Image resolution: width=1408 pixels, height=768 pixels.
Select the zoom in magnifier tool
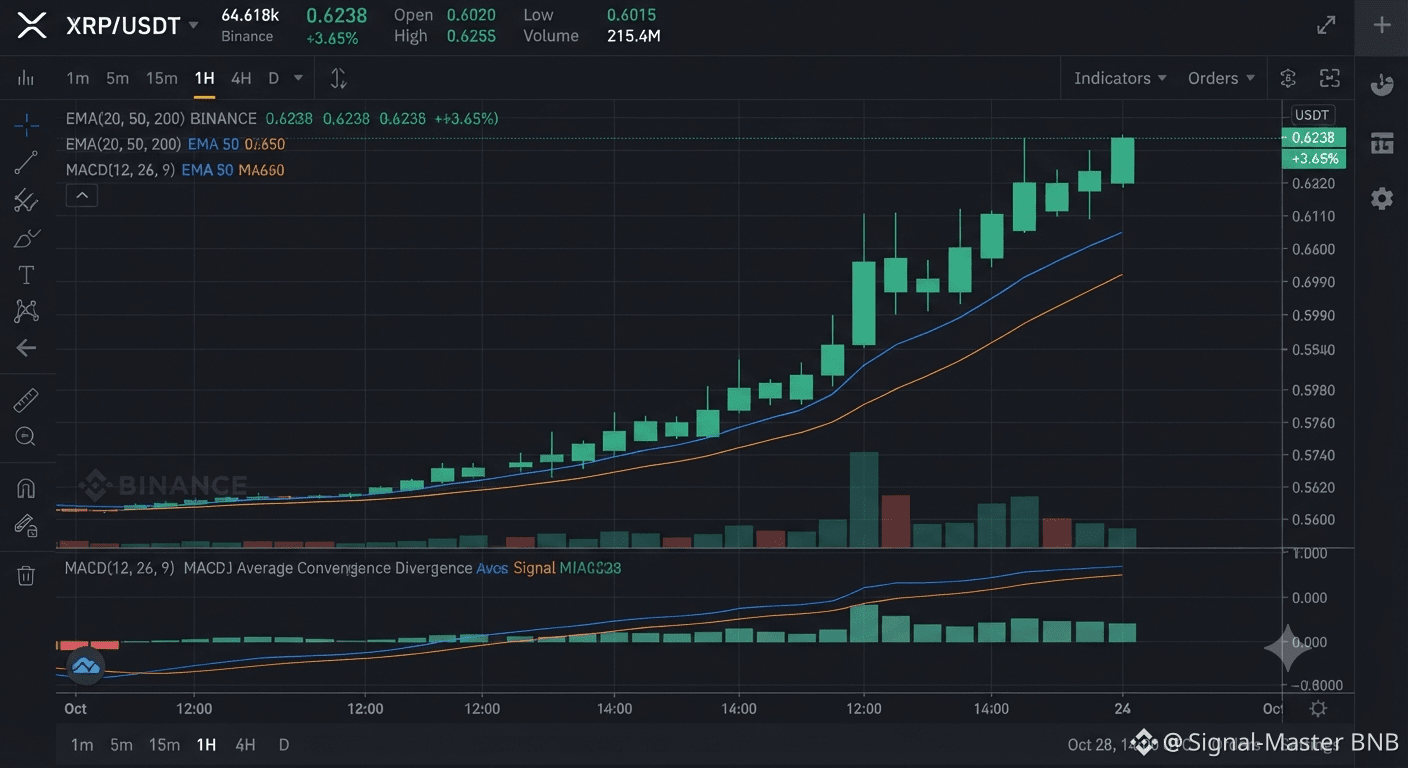click(26, 437)
